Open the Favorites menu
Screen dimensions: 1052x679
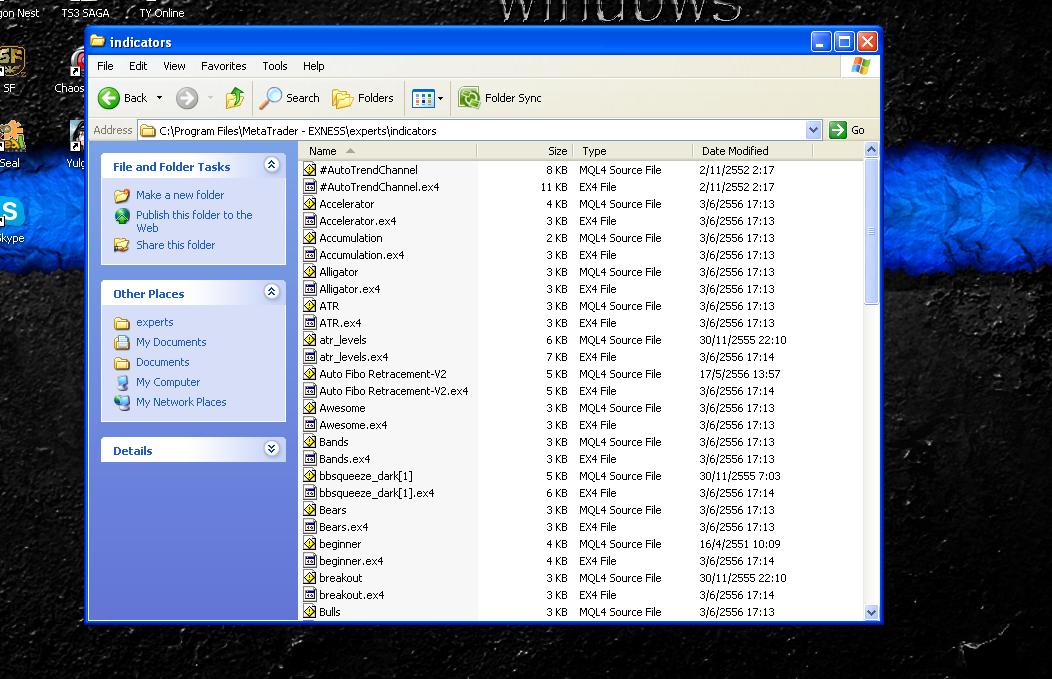(x=223, y=66)
